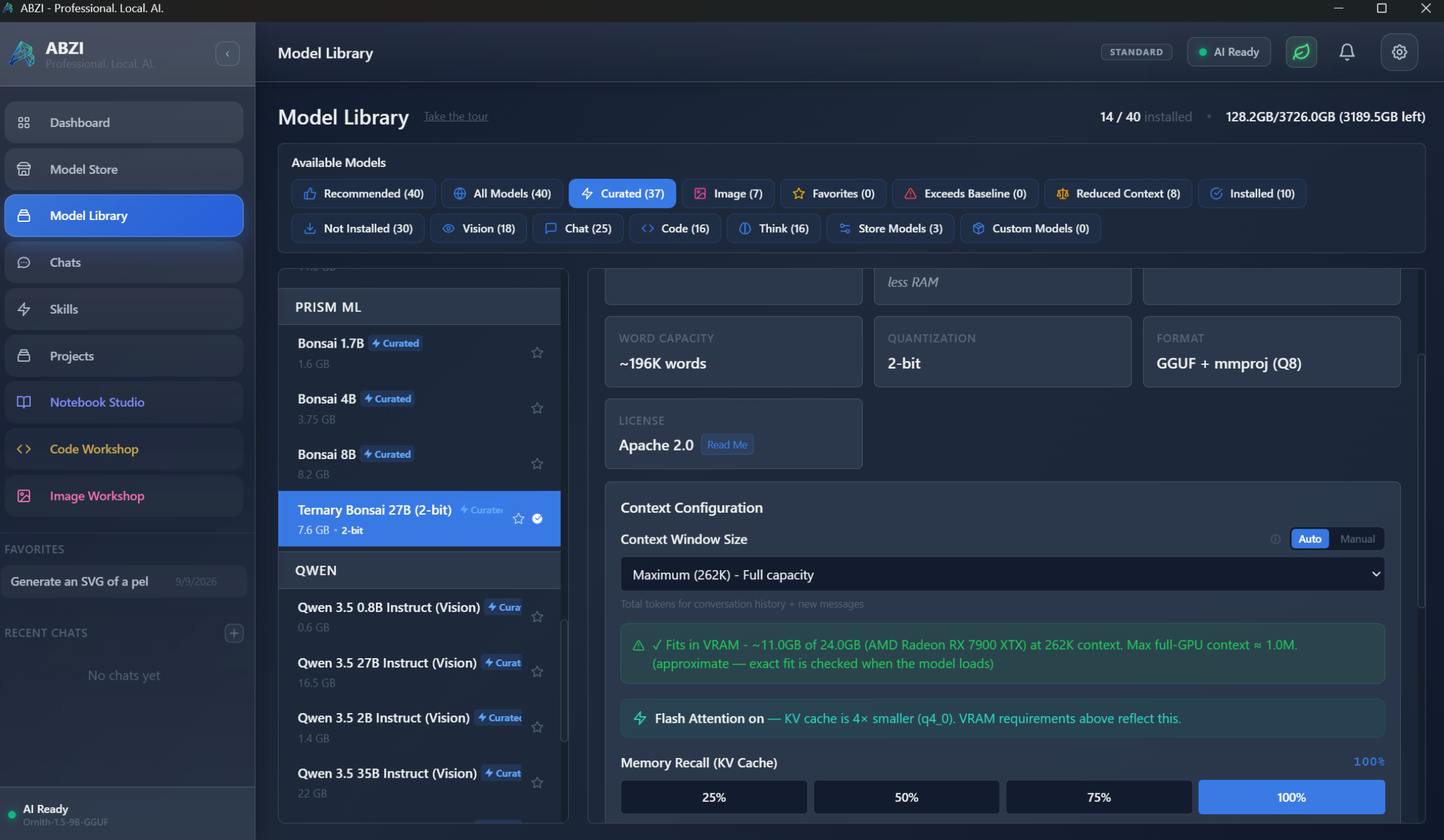1444x840 pixels.
Task: Open Model Store in sidebar
Action: pyautogui.click(x=124, y=169)
